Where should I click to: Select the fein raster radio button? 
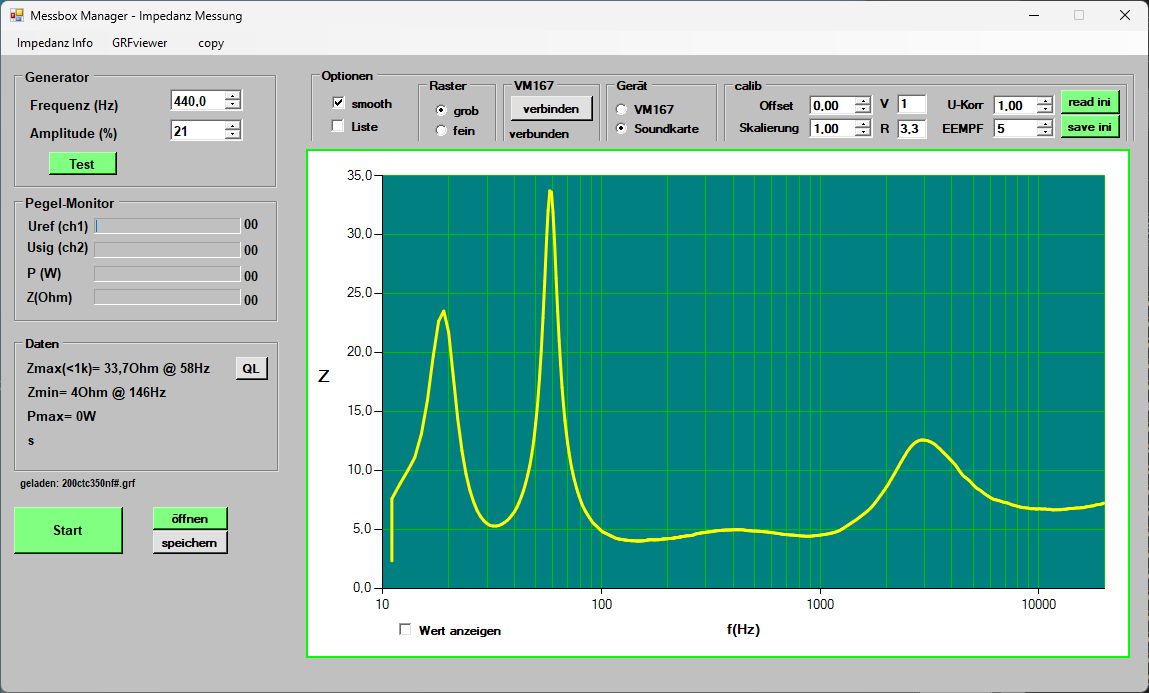click(441, 131)
